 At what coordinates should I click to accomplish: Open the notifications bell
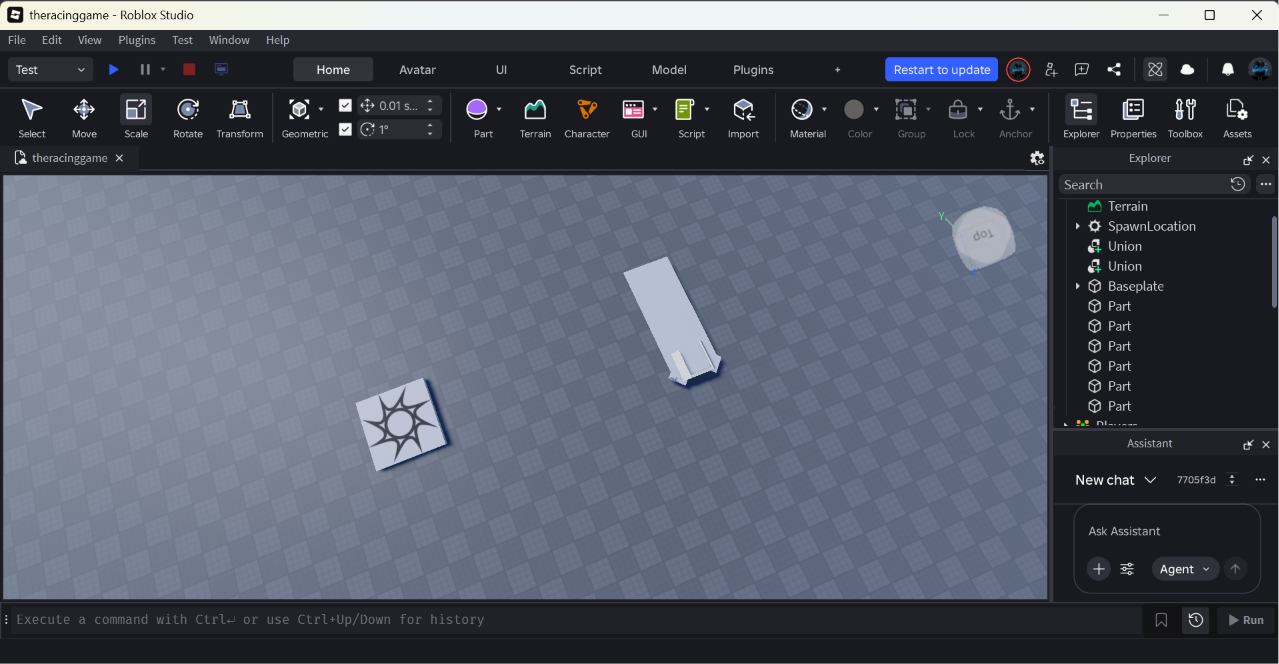point(1228,70)
